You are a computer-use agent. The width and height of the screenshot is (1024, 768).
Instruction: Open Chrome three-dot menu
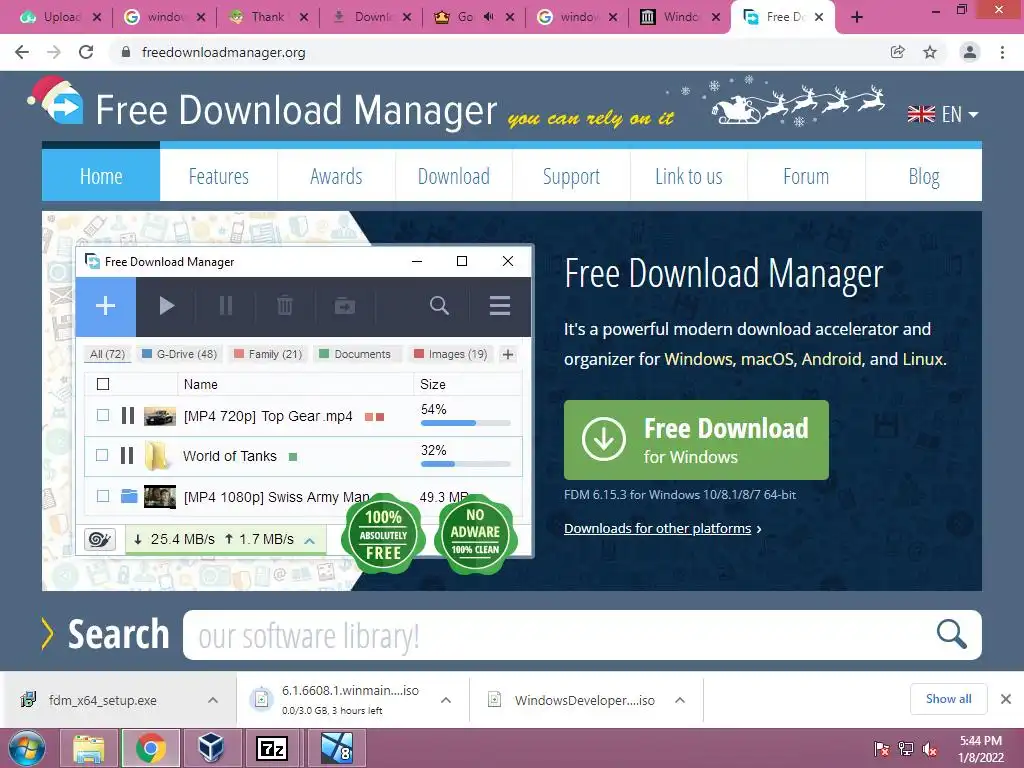click(x=1002, y=52)
